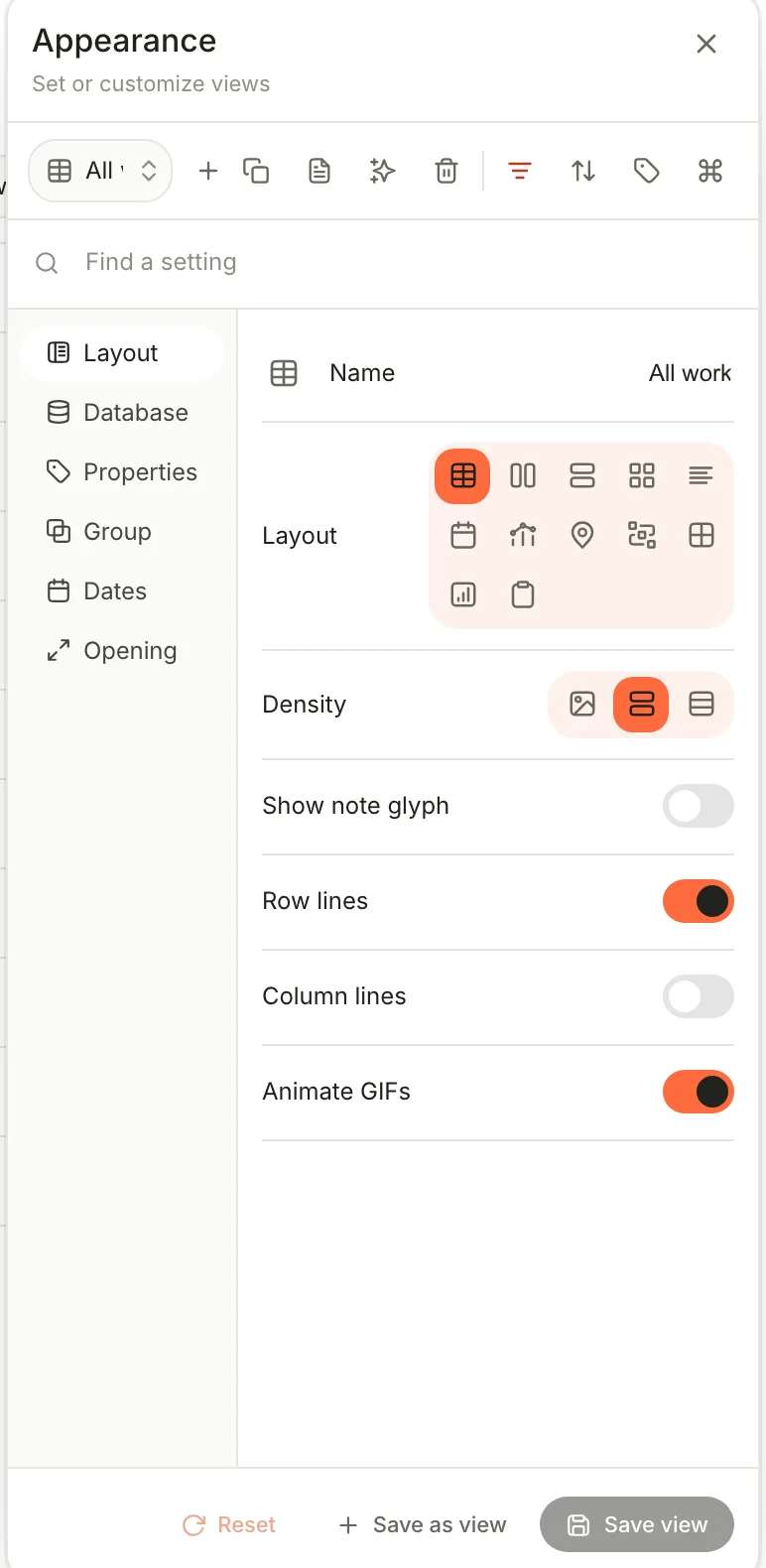Screen dimensions: 766x1568
Task: Add a new view with the plus icon
Action: click(x=208, y=171)
